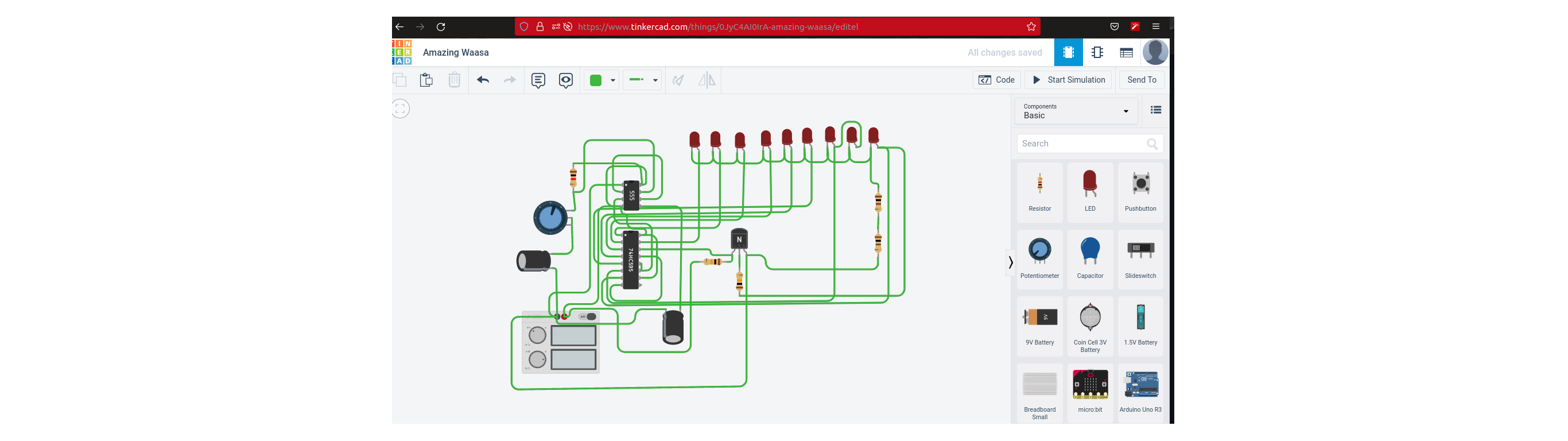Click the zoom to fit button
Screen dimensions: 1568x441
pyautogui.click(x=401, y=109)
